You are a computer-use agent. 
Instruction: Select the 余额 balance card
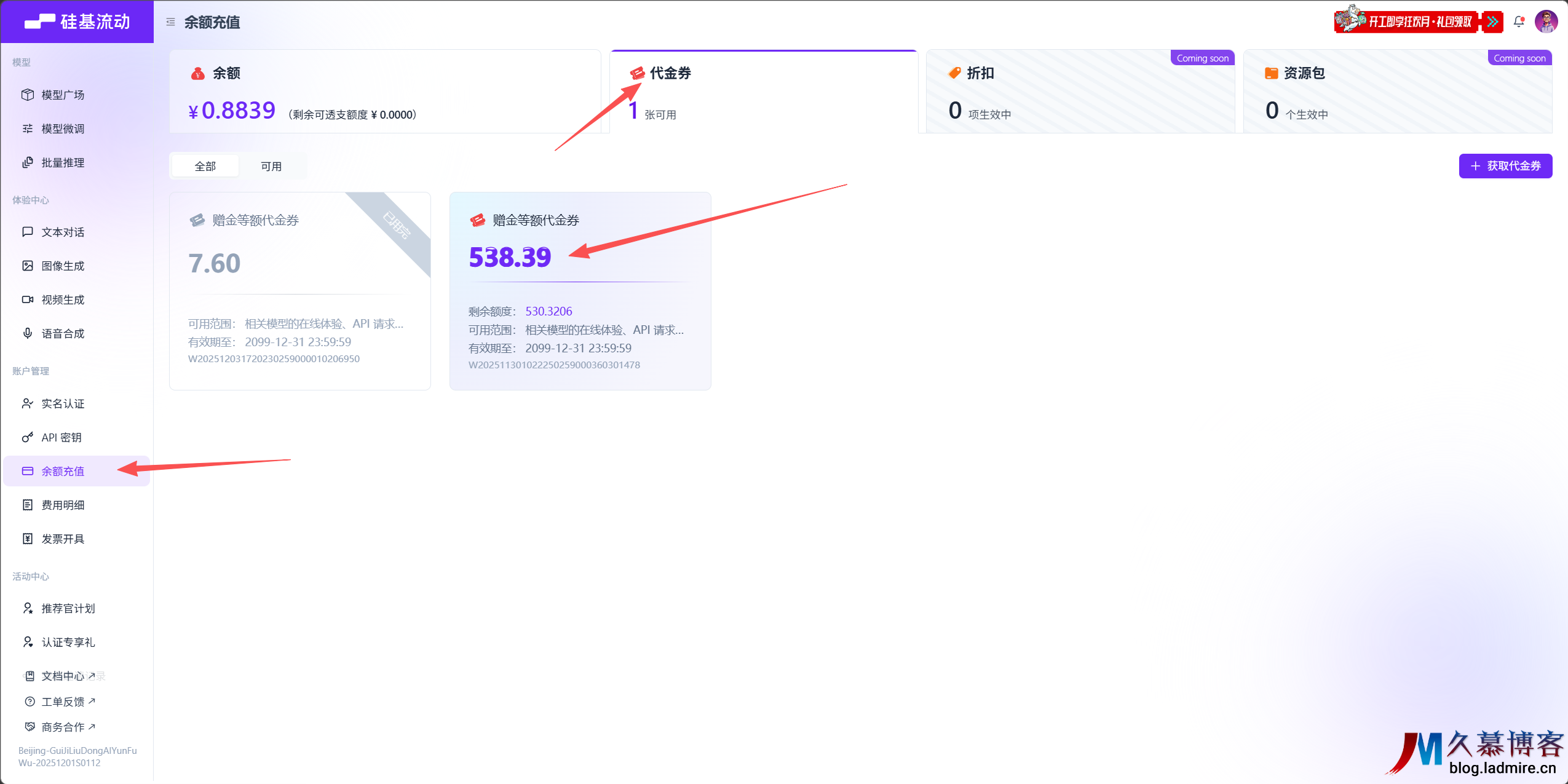tap(385, 92)
